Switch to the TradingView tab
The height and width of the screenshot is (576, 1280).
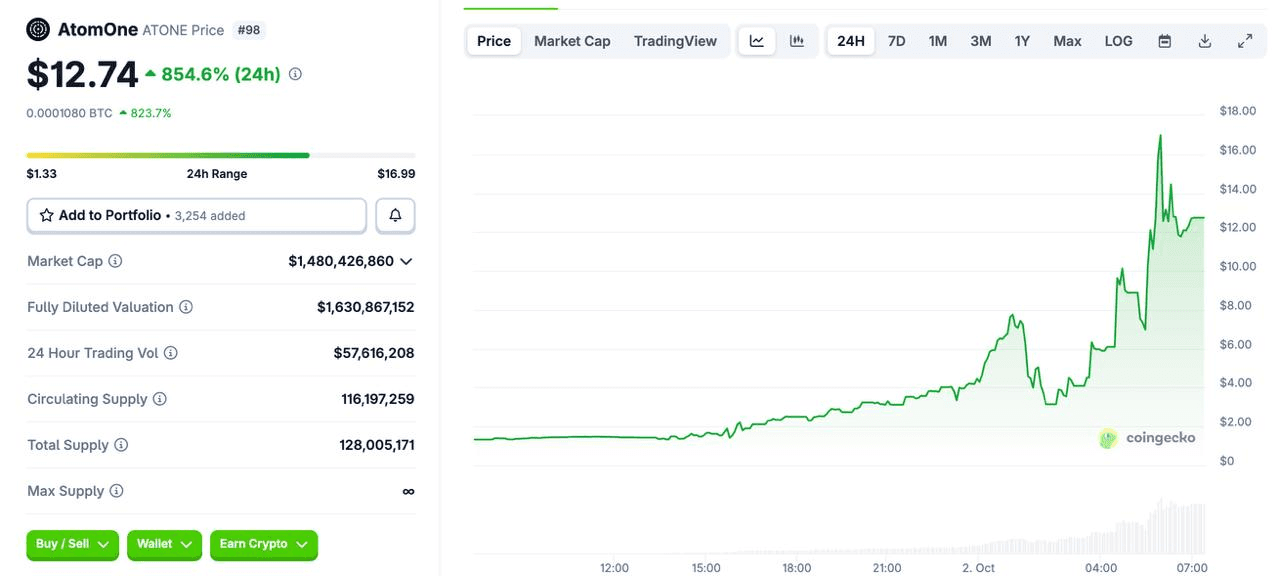coord(675,41)
